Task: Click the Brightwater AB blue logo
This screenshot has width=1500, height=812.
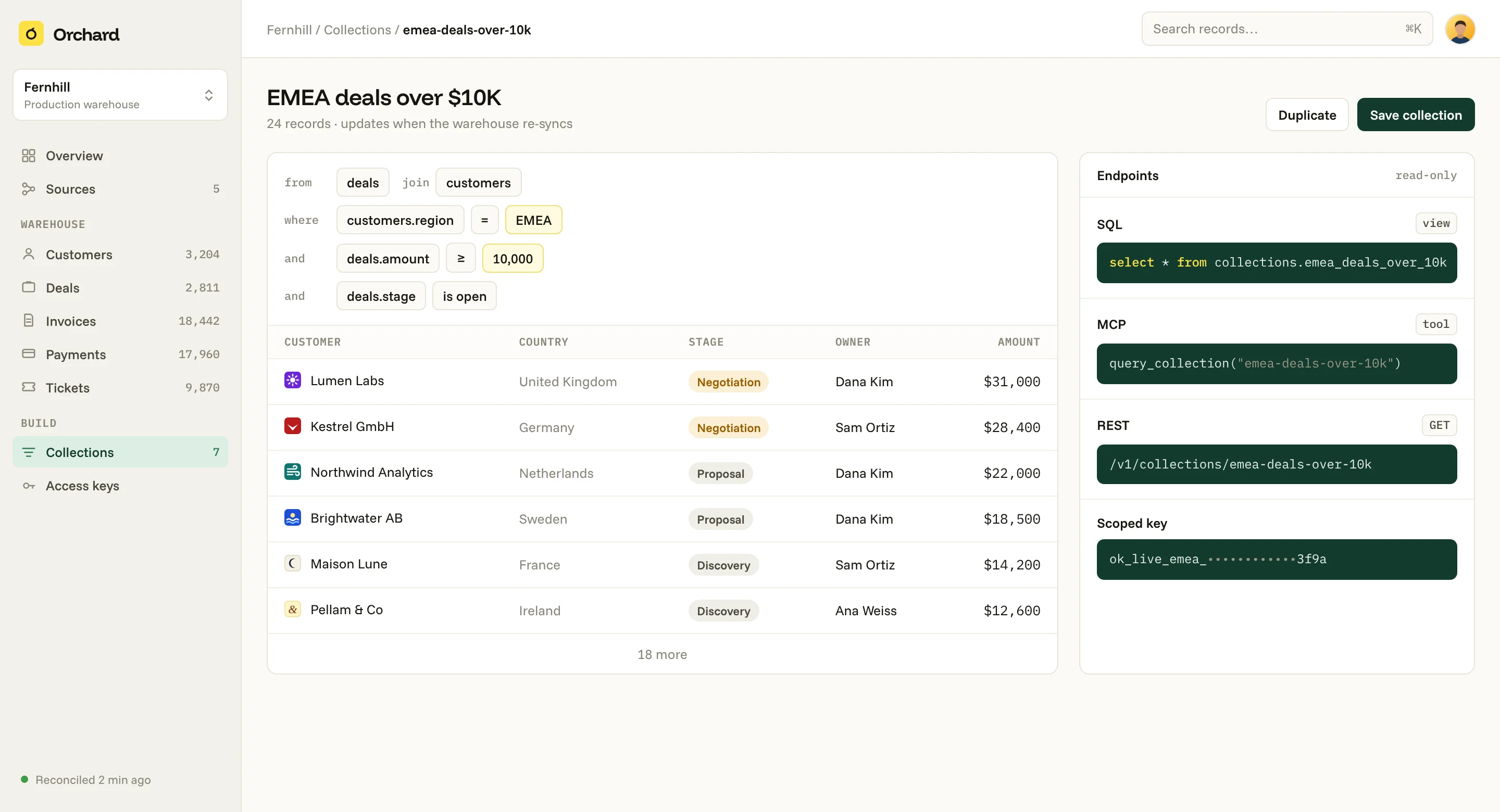Action: pos(292,518)
